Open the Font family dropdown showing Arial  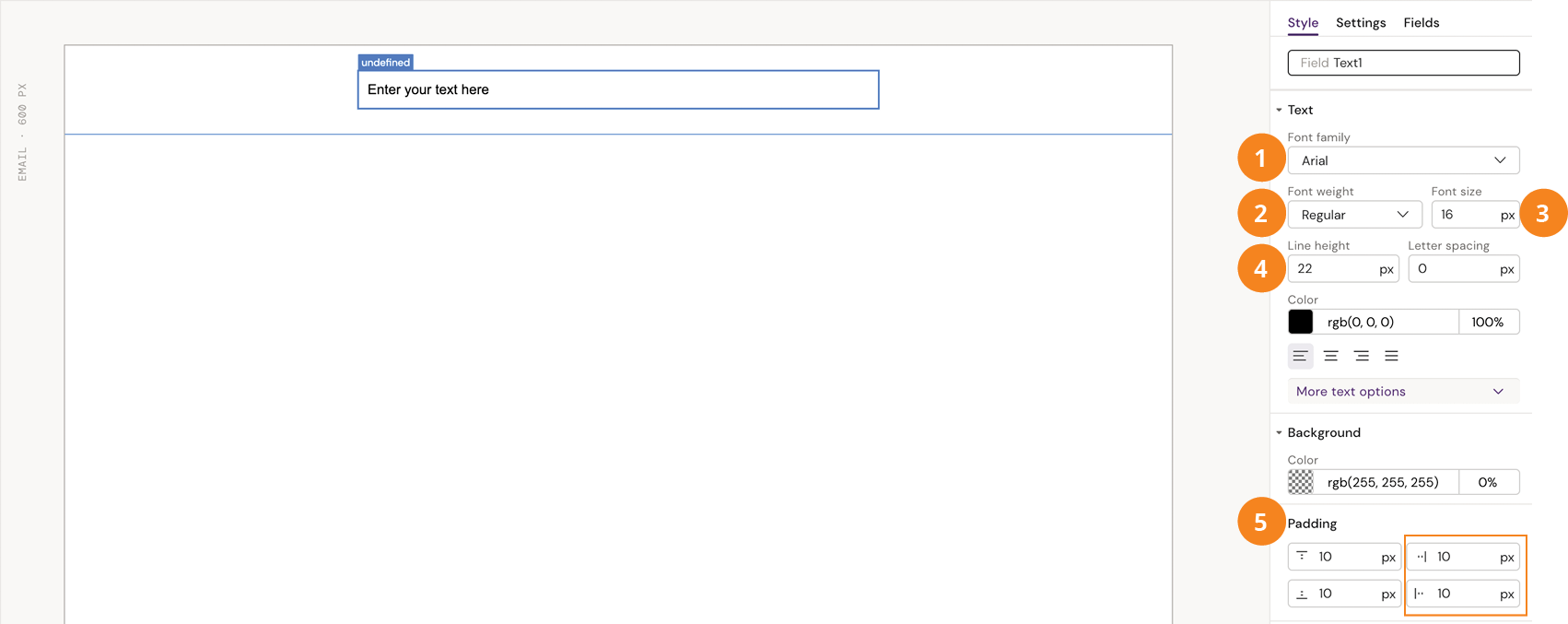point(1403,159)
